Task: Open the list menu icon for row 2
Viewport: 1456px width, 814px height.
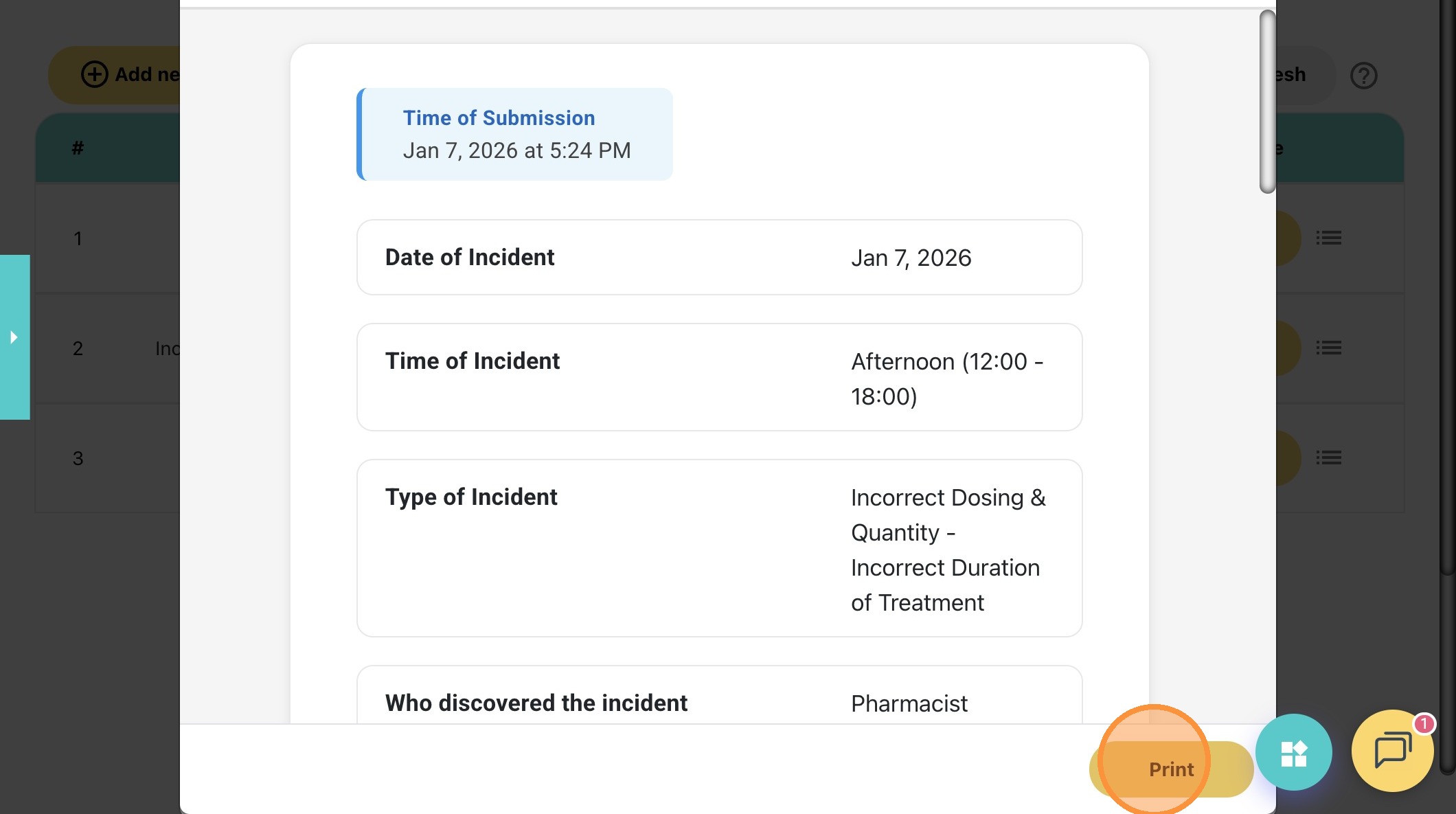Action: tap(1329, 348)
